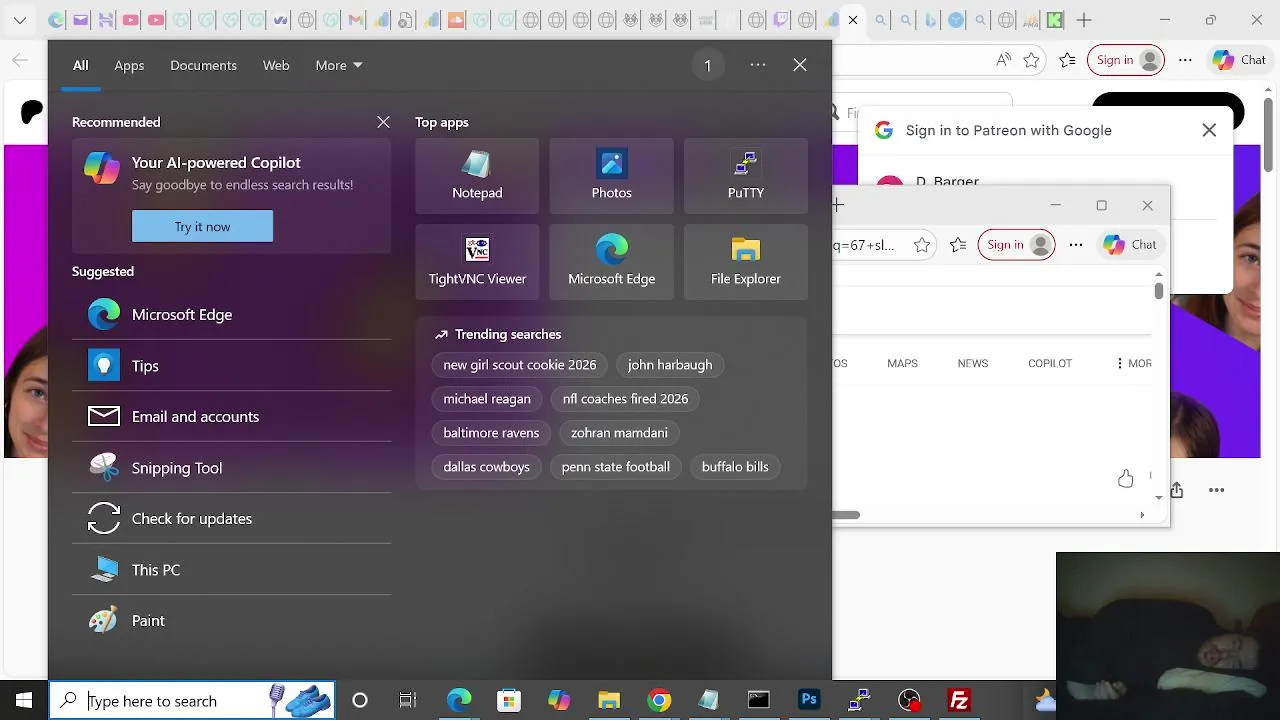This screenshot has height=720, width=1280.
Task: Dismiss the Recommended section
Action: [x=383, y=122]
